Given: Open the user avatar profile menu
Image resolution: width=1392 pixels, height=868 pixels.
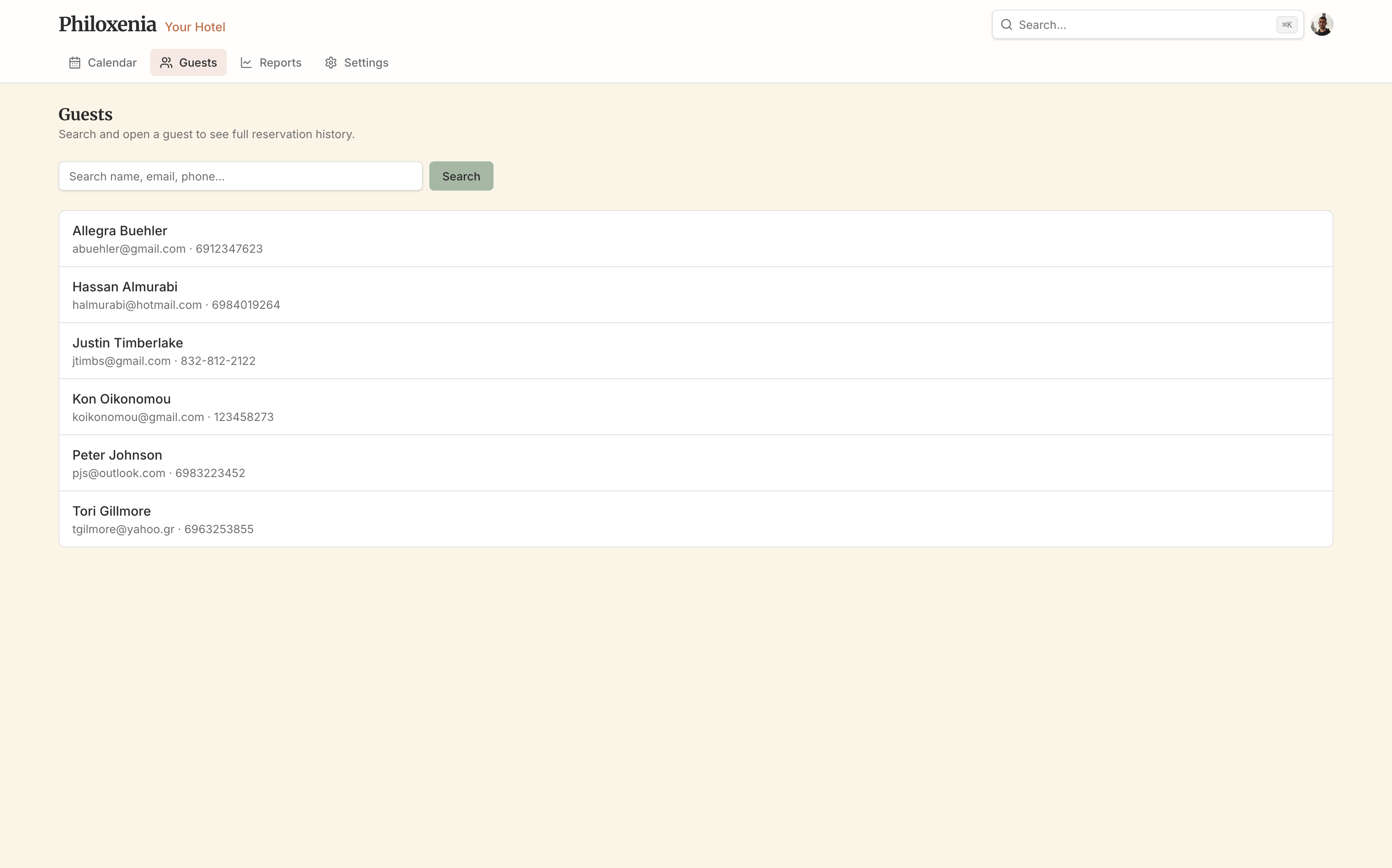Looking at the screenshot, I should coord(1321,25).
